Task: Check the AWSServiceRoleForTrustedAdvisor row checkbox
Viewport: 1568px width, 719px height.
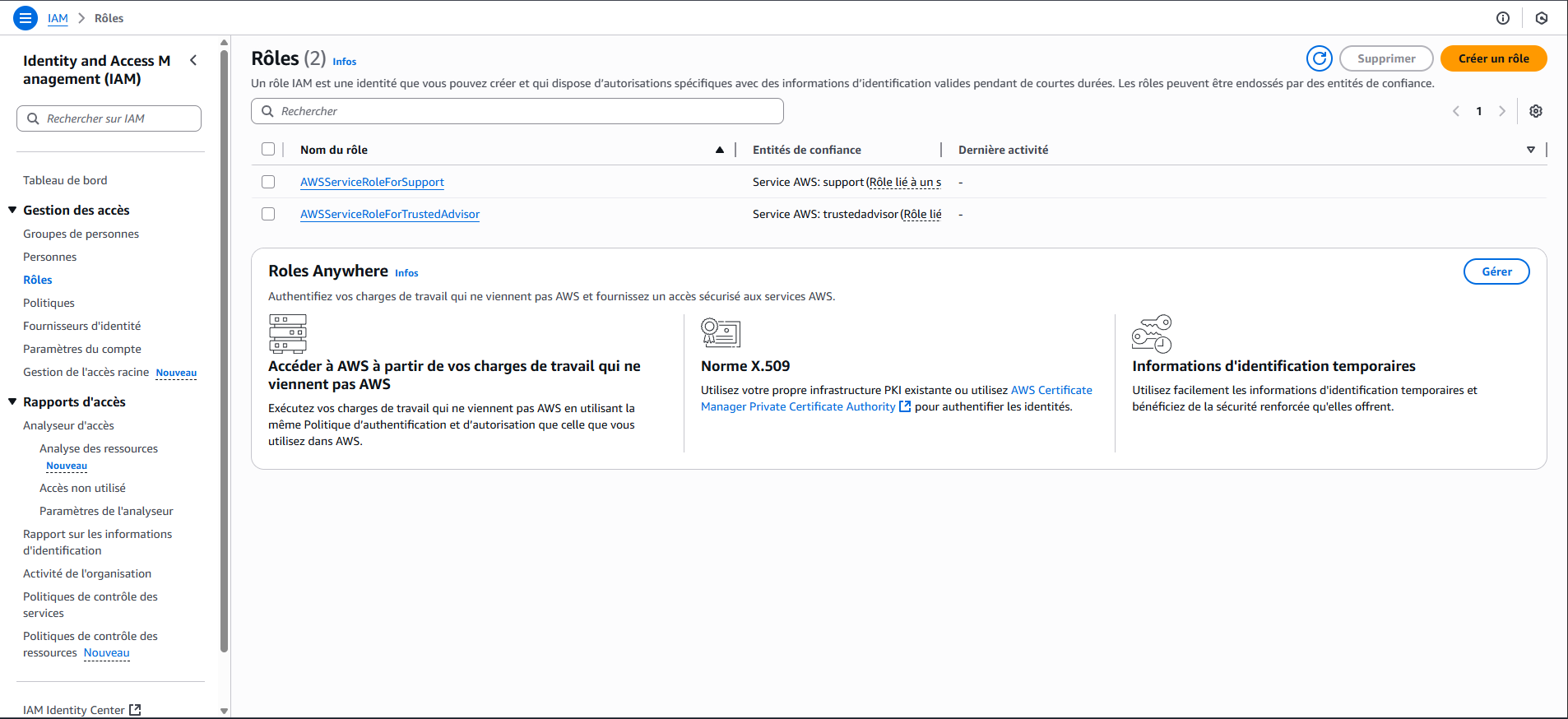Action: [268, 214]
